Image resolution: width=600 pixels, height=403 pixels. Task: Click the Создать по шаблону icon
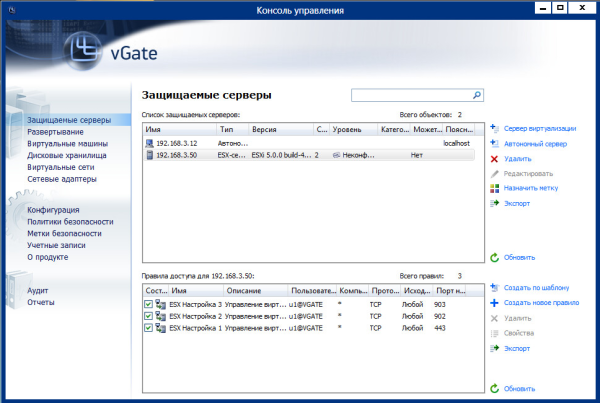click(494, 287)
